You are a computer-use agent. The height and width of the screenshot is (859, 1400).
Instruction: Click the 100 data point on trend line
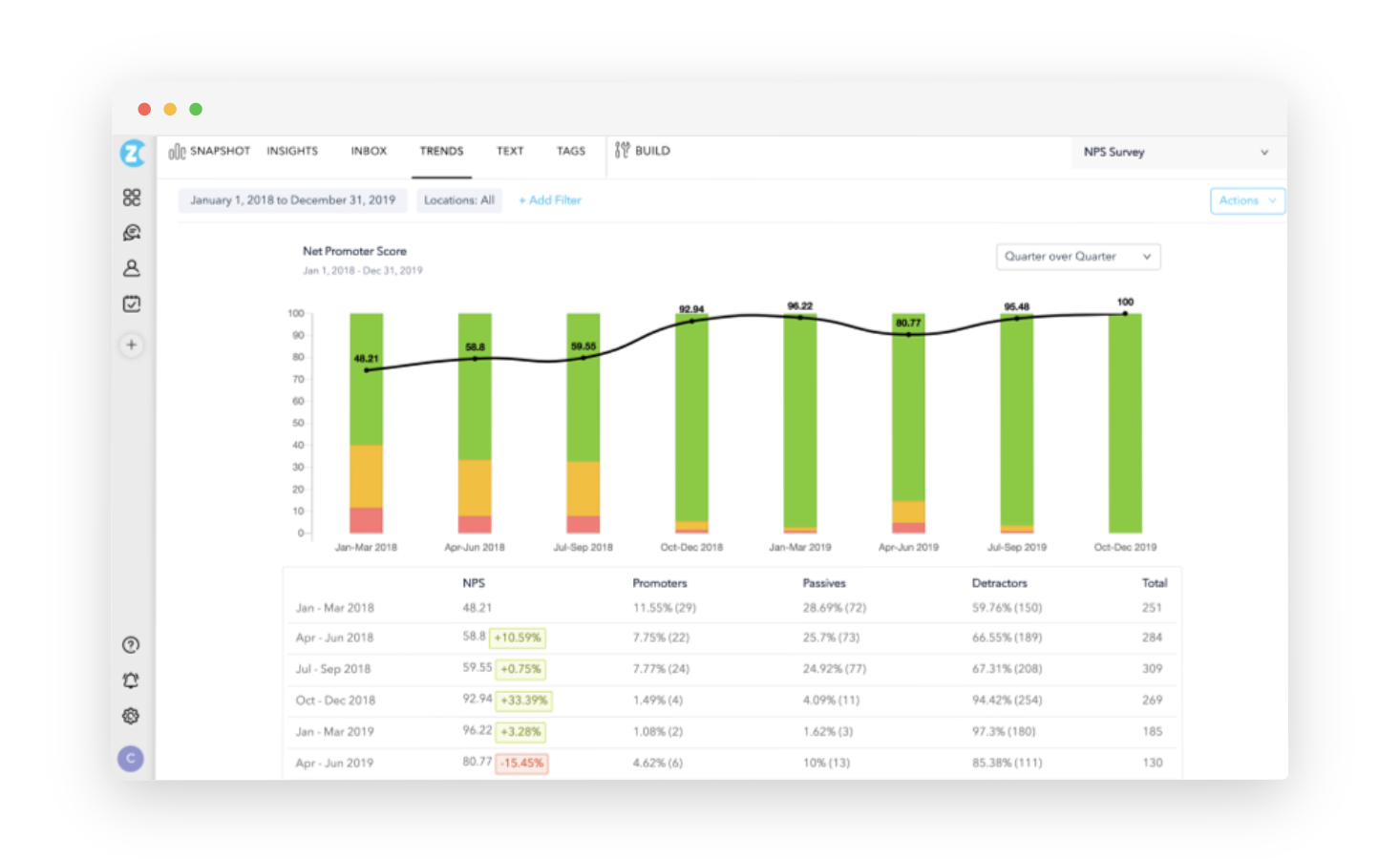pos(1125,313)
